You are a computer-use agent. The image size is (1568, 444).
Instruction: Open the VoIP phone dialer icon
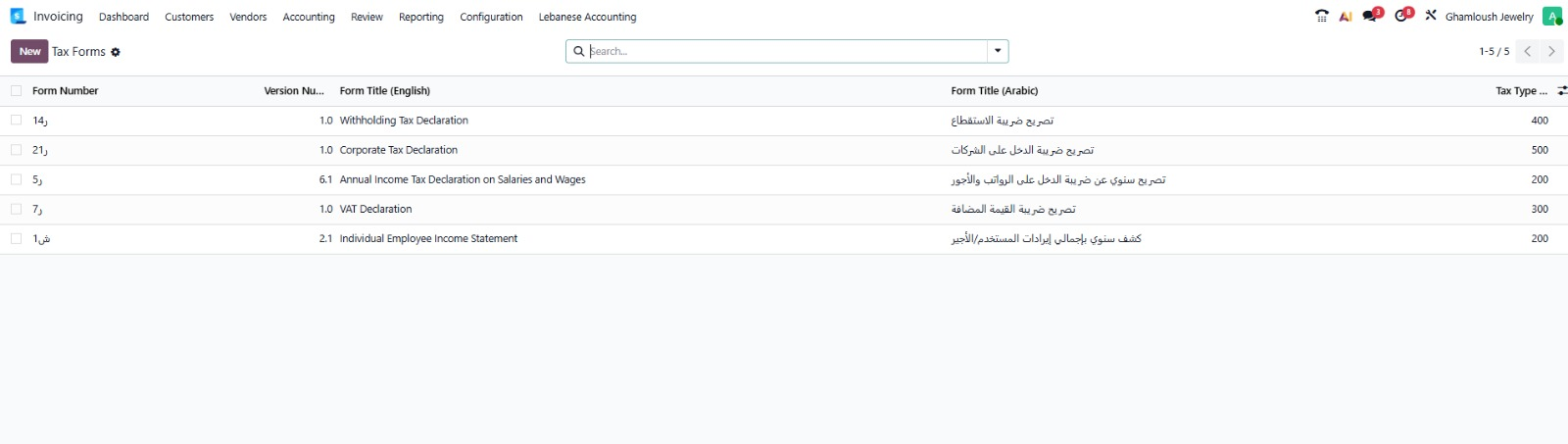tap(1321, 16)
